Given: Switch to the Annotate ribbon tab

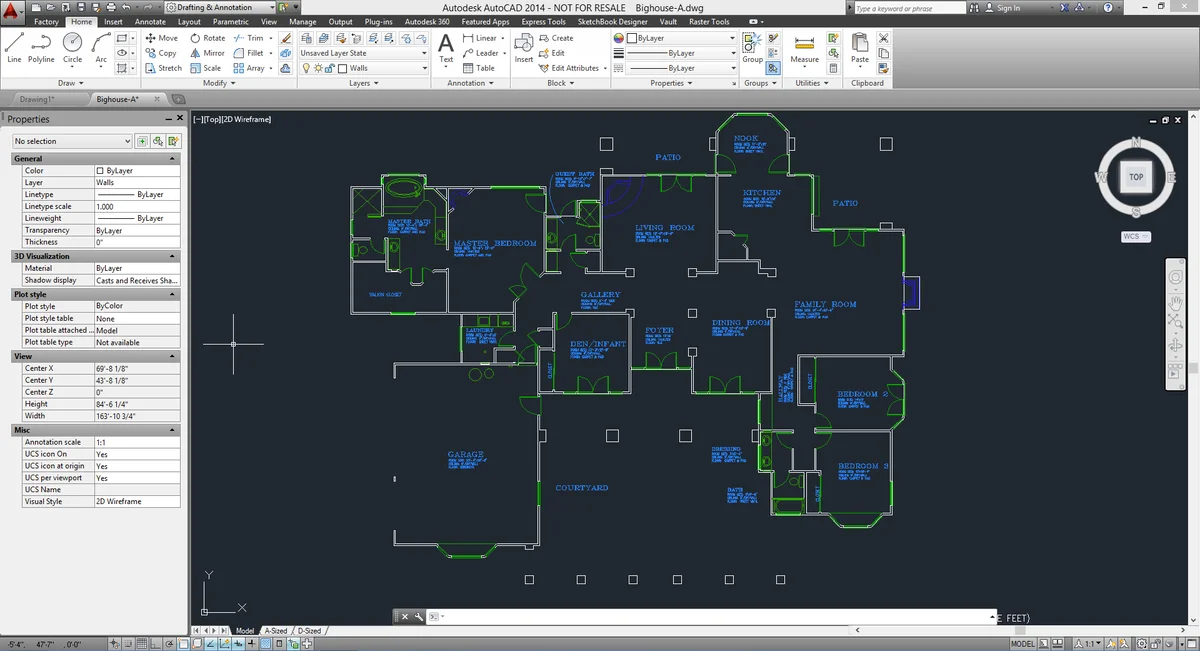Looking at the screenshot, I should tap(150, 21).
